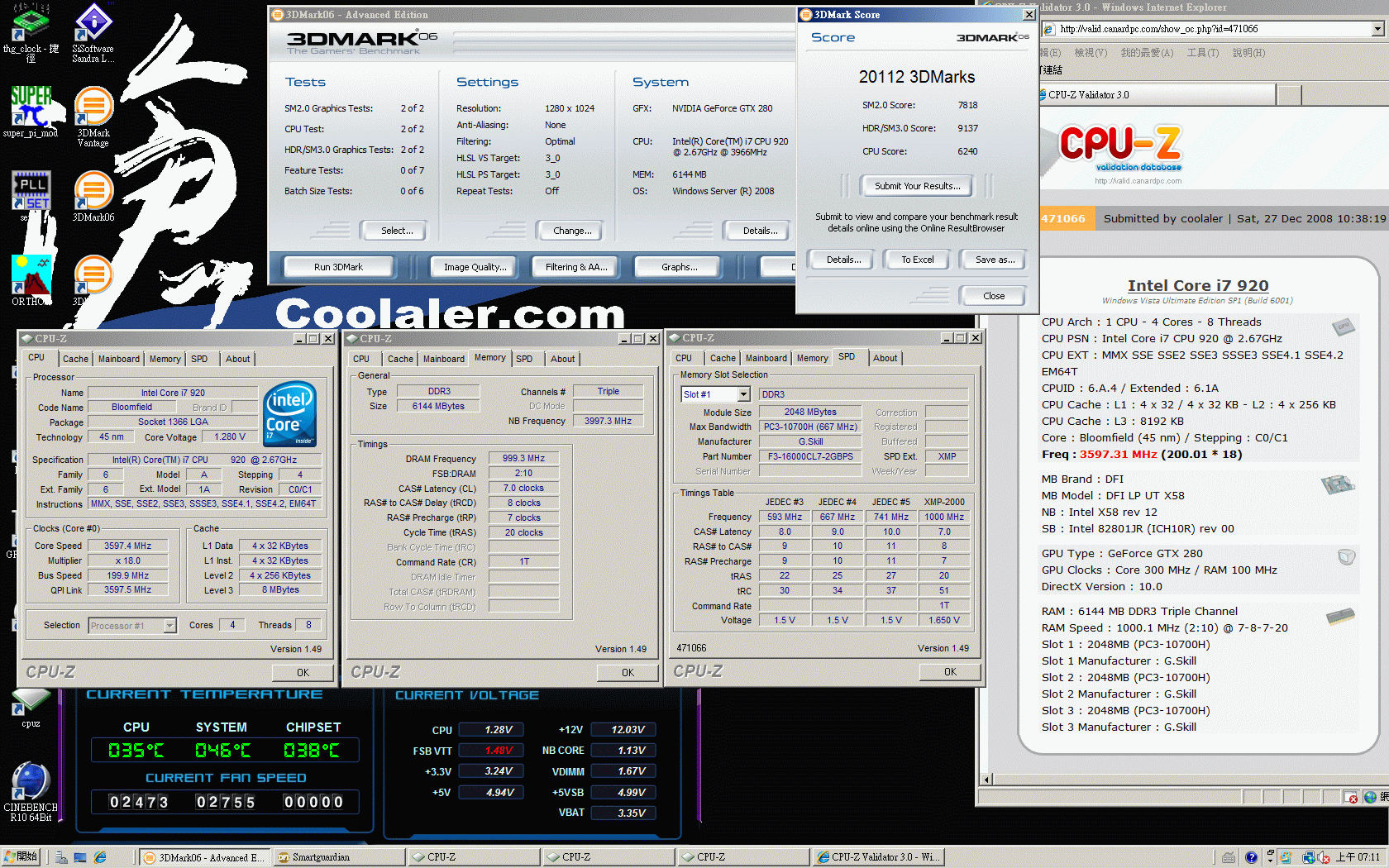Open the Slot #1 dropdown in SPD window
The height and width of the screenshot is (868, 1389).
click(743, 394)
